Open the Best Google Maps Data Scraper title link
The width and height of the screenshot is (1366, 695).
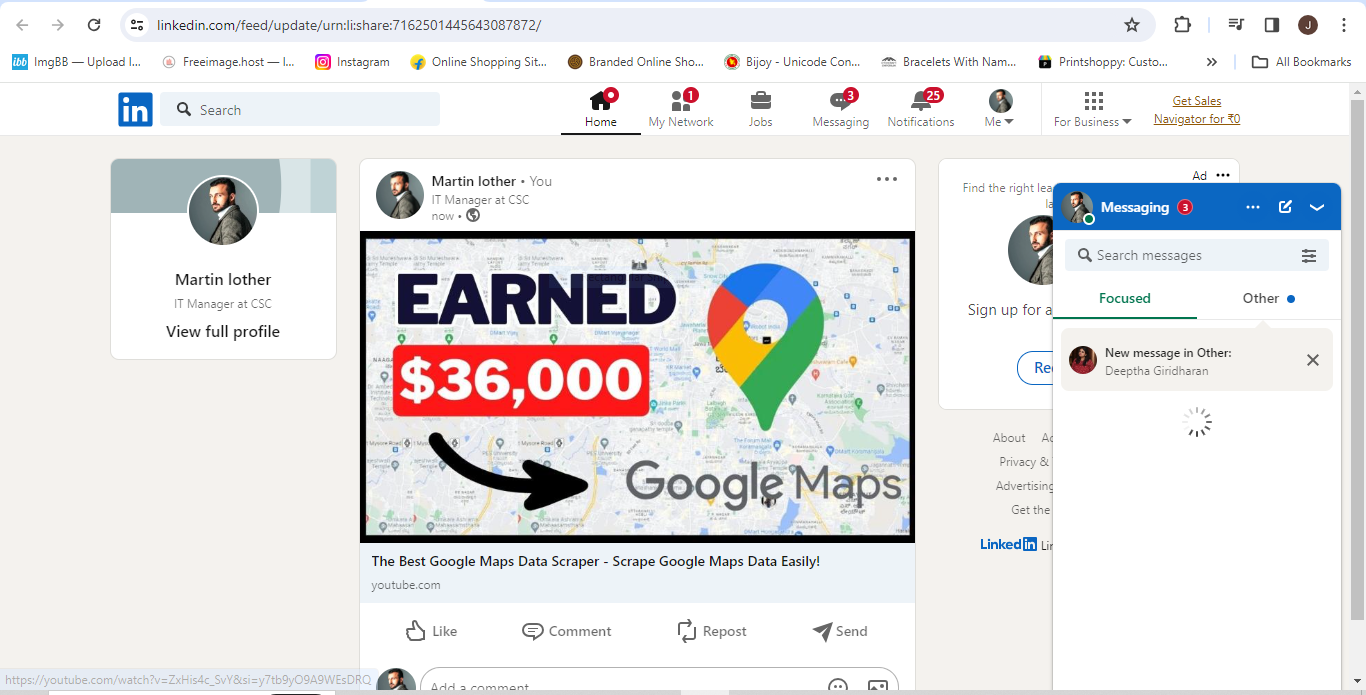(x=595, y=561)
